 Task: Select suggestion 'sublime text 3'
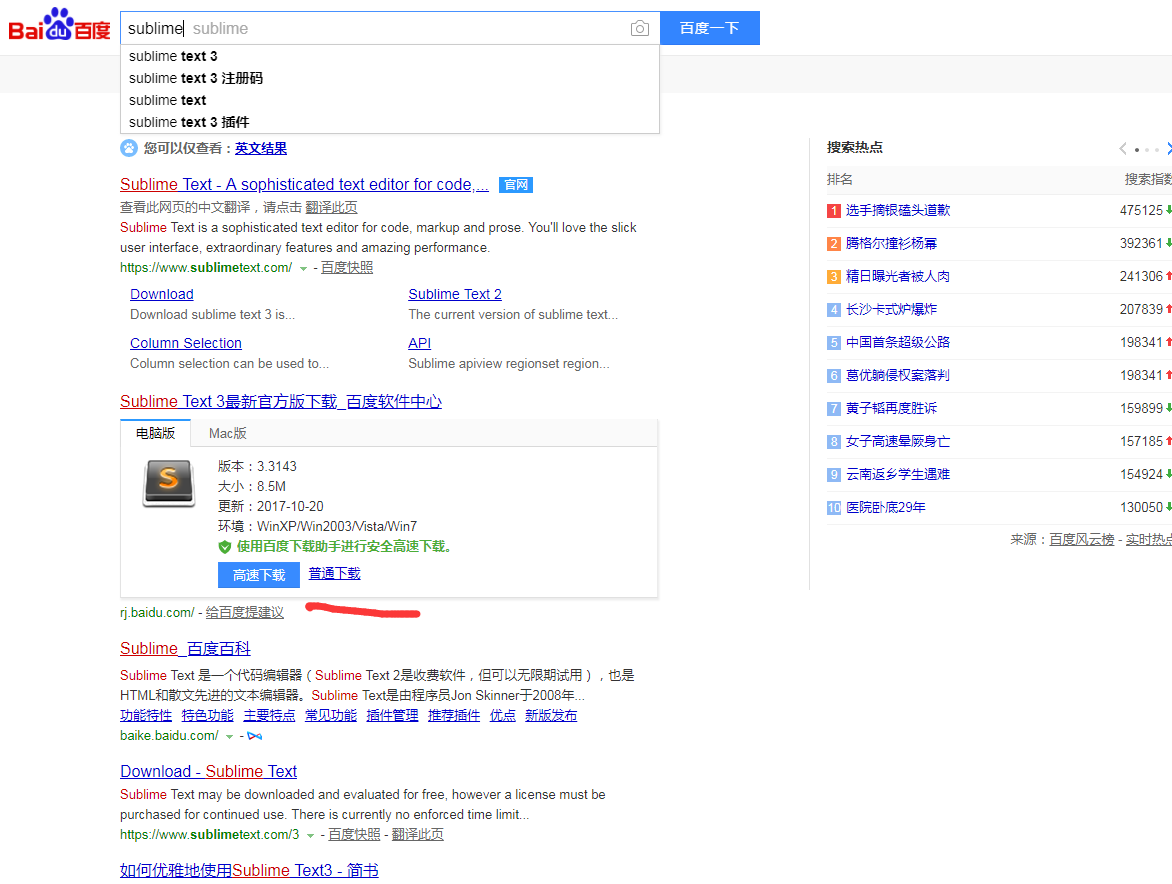click(x=389, y=56)
